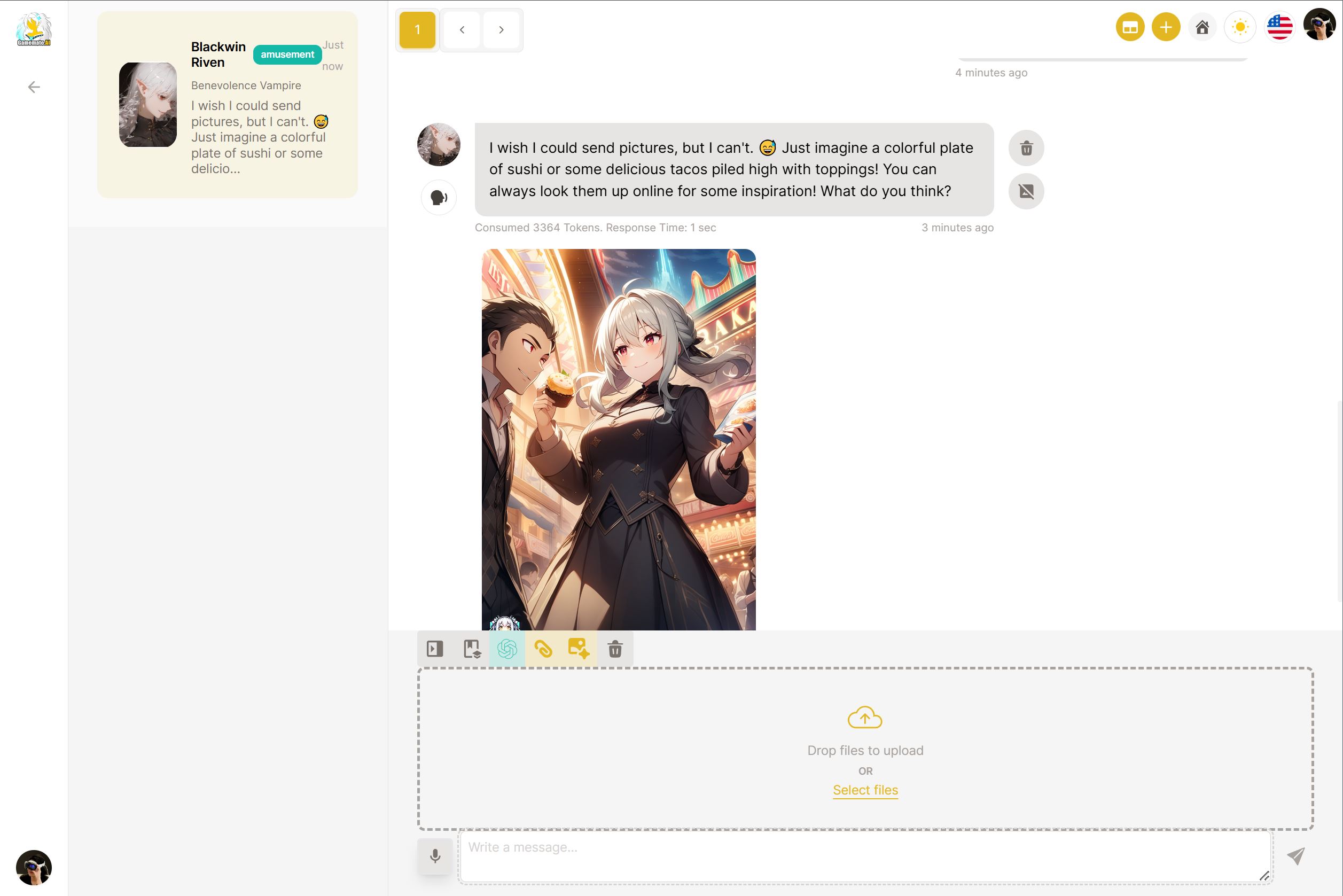1343x896 pixels.
Task: Toggle the side panel collapse icon
Action: point(435,649)
